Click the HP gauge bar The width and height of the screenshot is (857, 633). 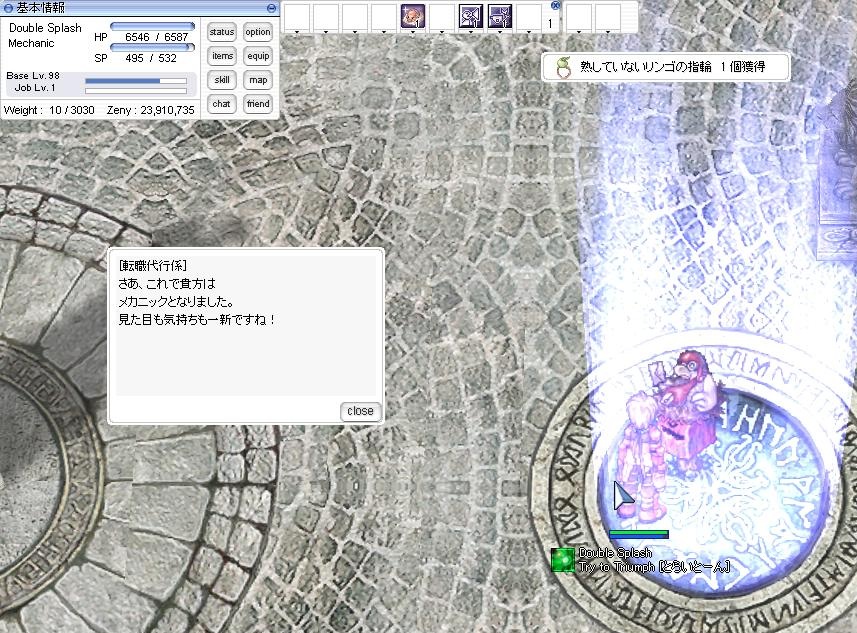pyautogui.click(x=152, y=26)
